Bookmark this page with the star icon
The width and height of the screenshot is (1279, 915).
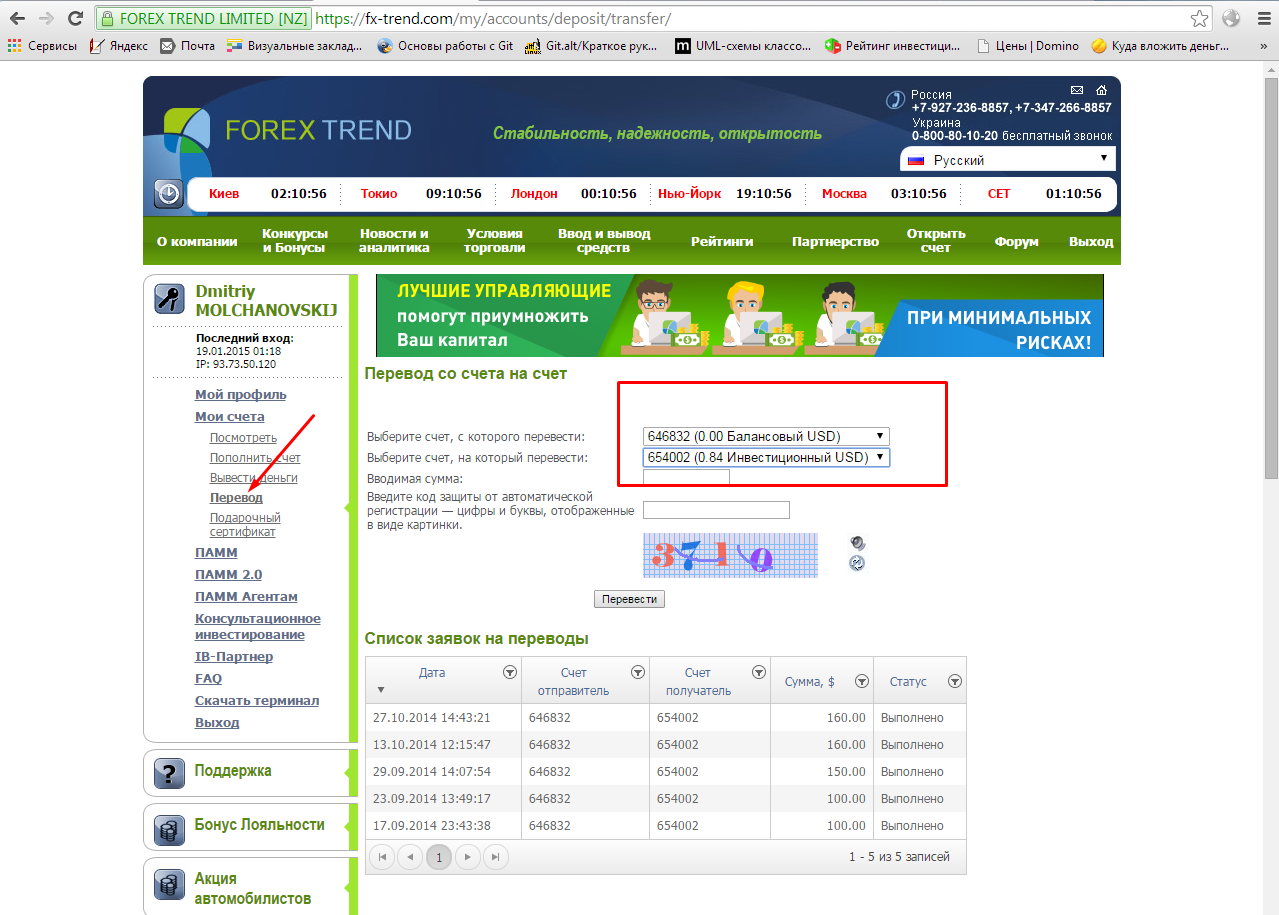pos(1199,19)
